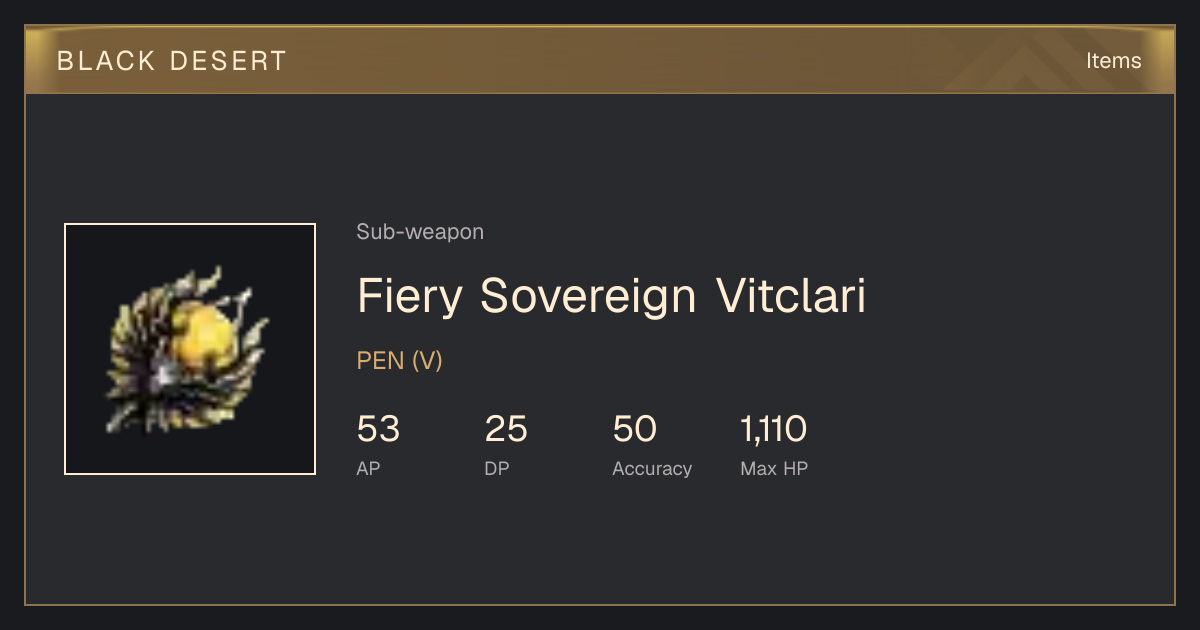Click the 53 AP stat value
The width and height of the screenshot is (1200, 630).
378,429
